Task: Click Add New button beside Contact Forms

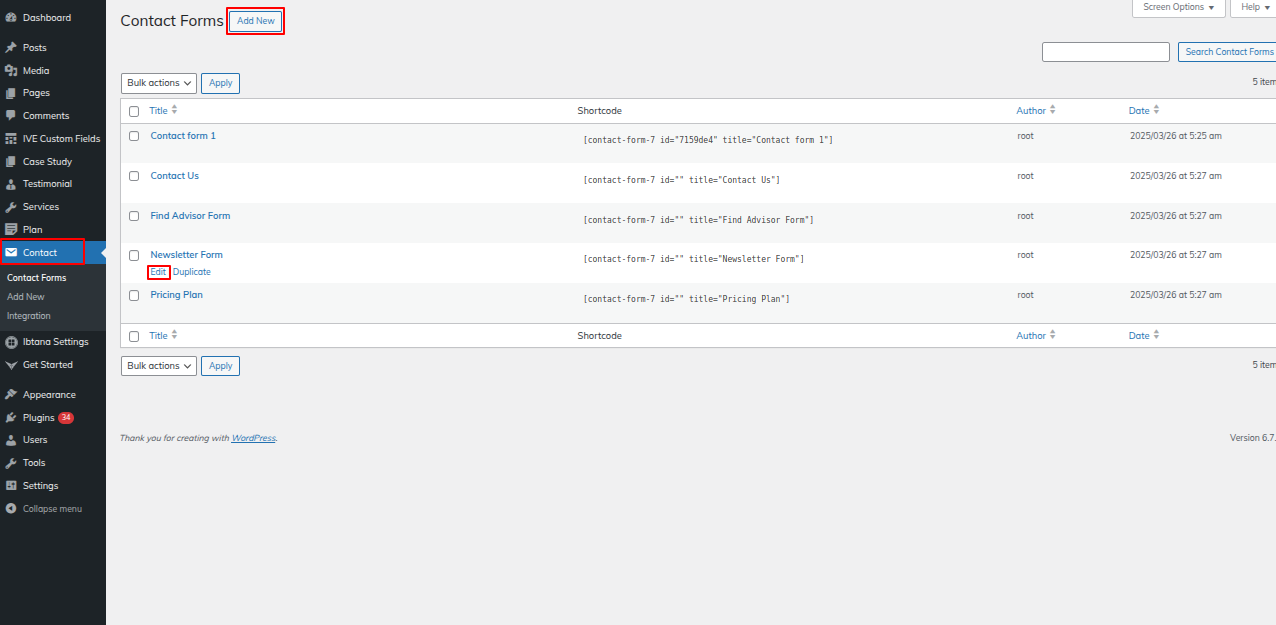Action: tap(255, 21)
